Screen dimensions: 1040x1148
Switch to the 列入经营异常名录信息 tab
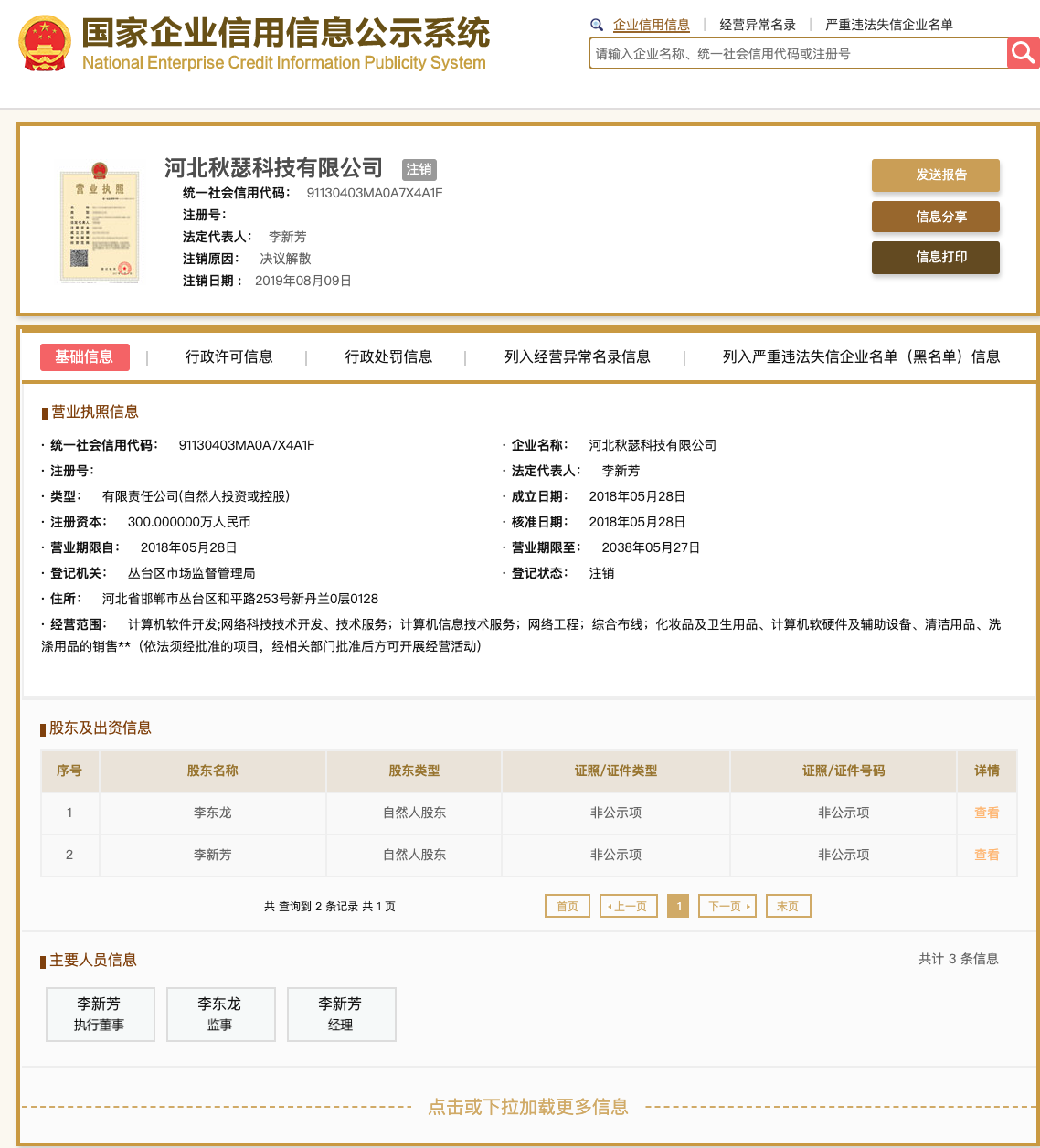(578, 356)
